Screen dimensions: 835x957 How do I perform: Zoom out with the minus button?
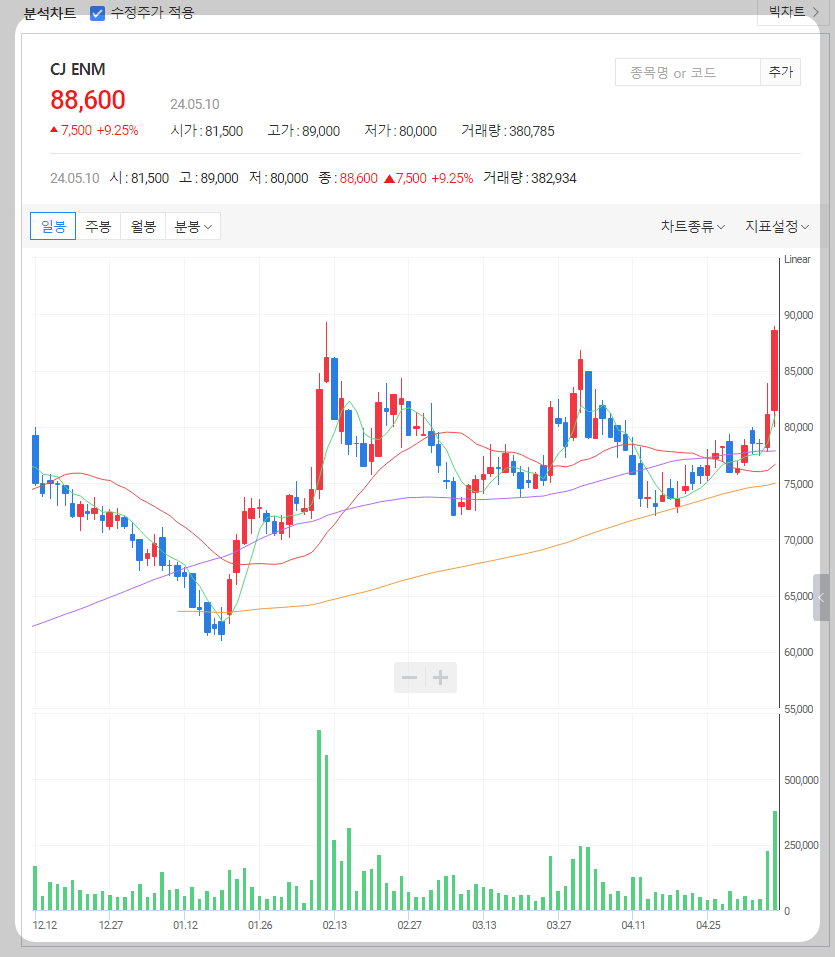coord(410,677)
